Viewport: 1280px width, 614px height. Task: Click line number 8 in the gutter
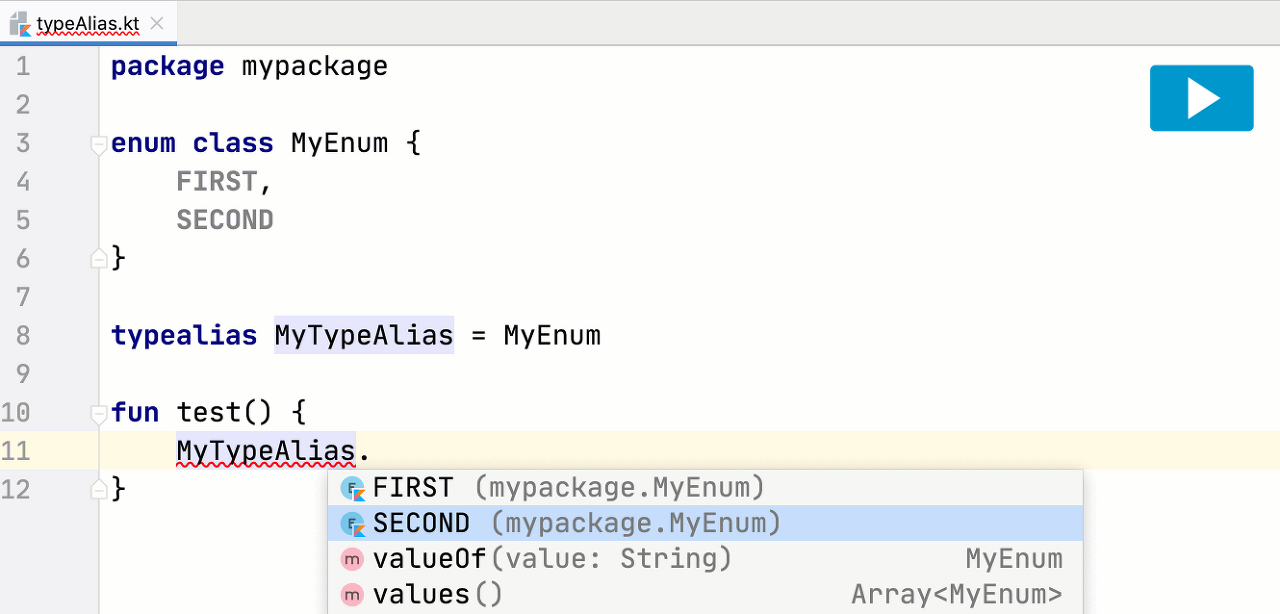pos(22,335)
